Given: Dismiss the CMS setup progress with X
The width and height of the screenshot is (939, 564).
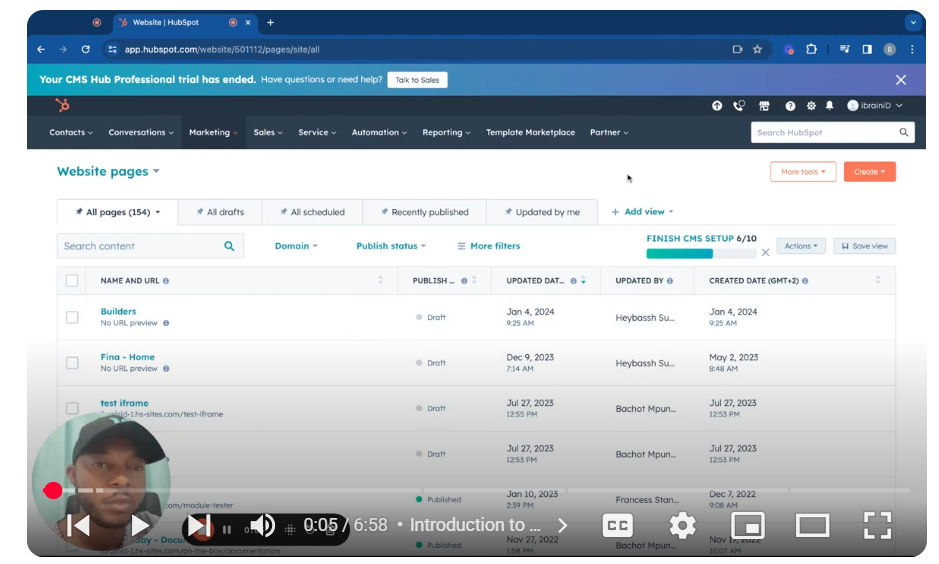Looking at the screenshot, I should pos(765,253).
